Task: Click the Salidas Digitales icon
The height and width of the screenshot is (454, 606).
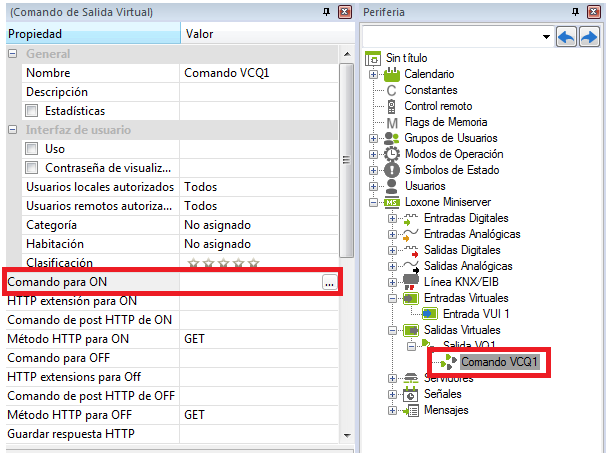Action: (411, 251)
